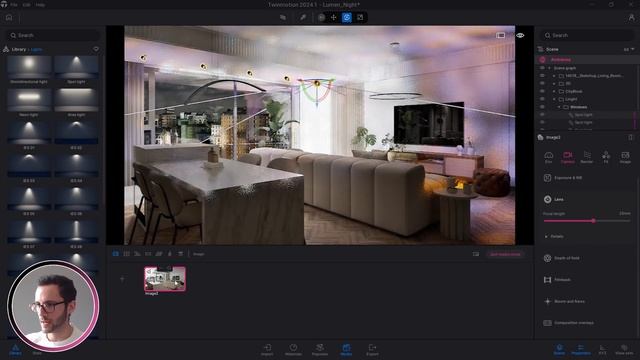Open the Help menu

click(40, 5)
